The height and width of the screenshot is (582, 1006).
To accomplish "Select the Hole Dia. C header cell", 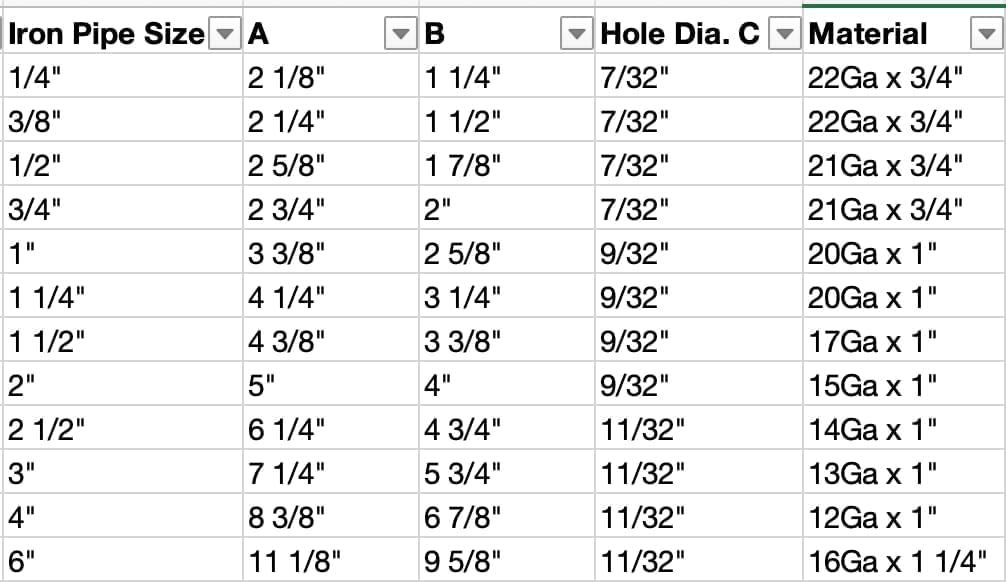I will click(x=699, y=31).
